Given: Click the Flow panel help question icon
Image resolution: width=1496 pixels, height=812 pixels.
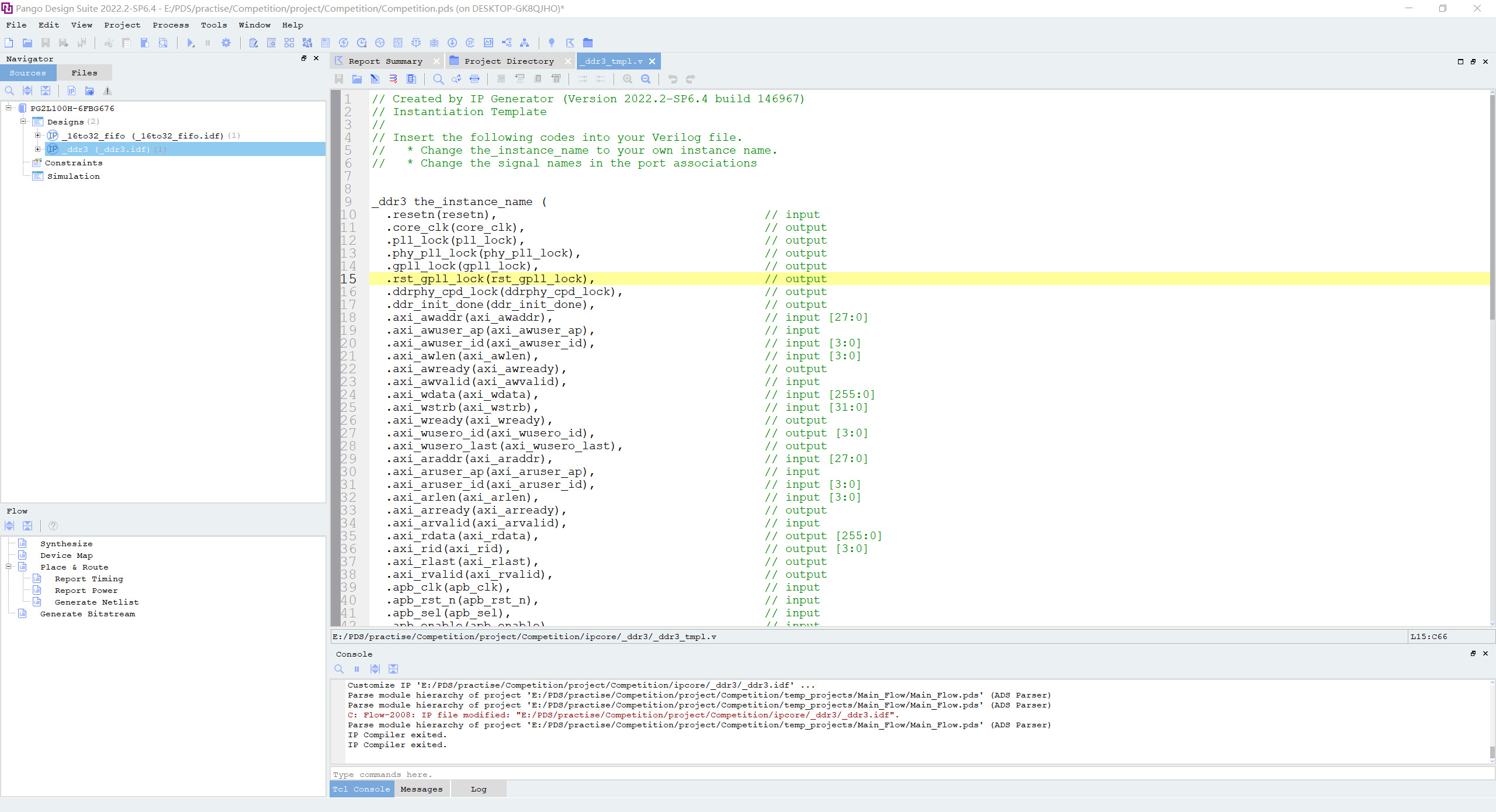Looking at the screenshot, I should pos(53,526).
